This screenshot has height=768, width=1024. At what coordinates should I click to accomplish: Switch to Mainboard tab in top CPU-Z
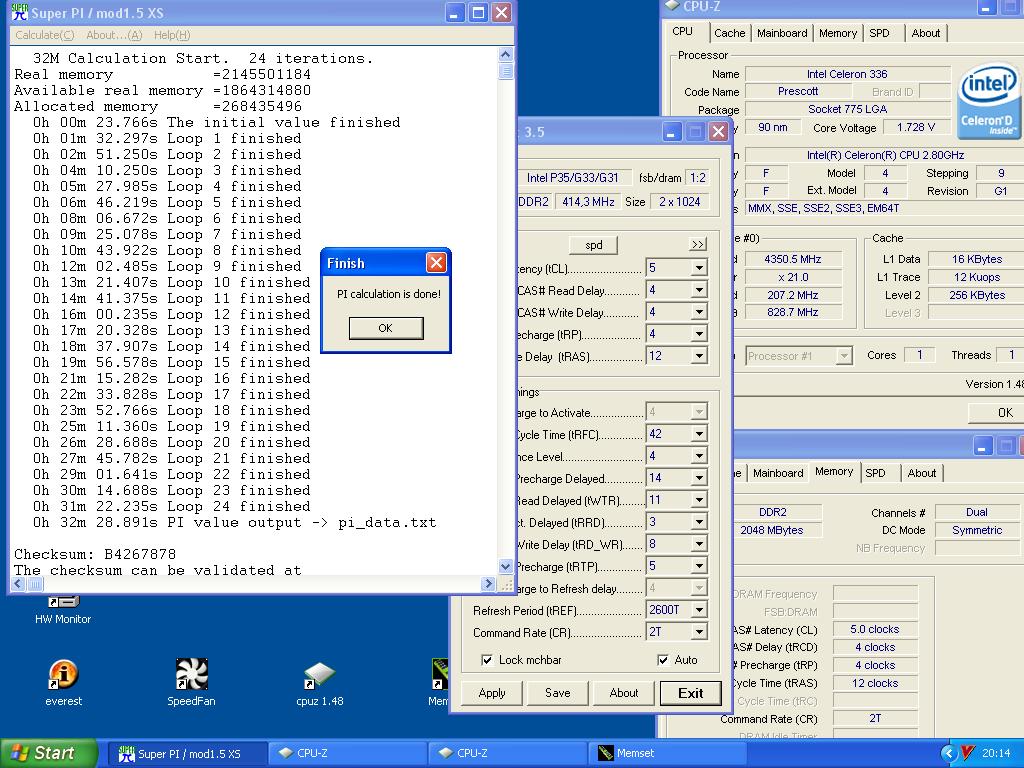782,33
